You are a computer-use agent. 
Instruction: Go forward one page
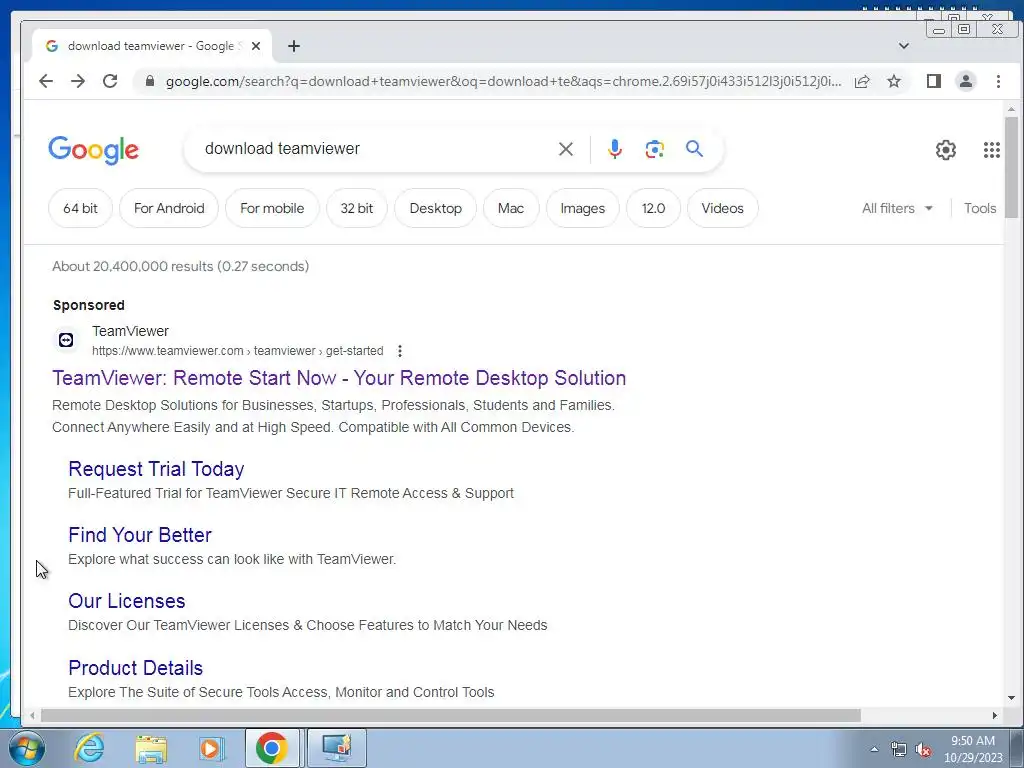click(78, 81)
